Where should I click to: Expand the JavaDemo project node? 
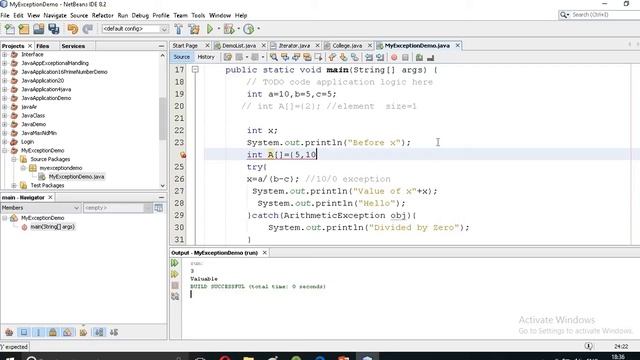[x=4, y=124]
